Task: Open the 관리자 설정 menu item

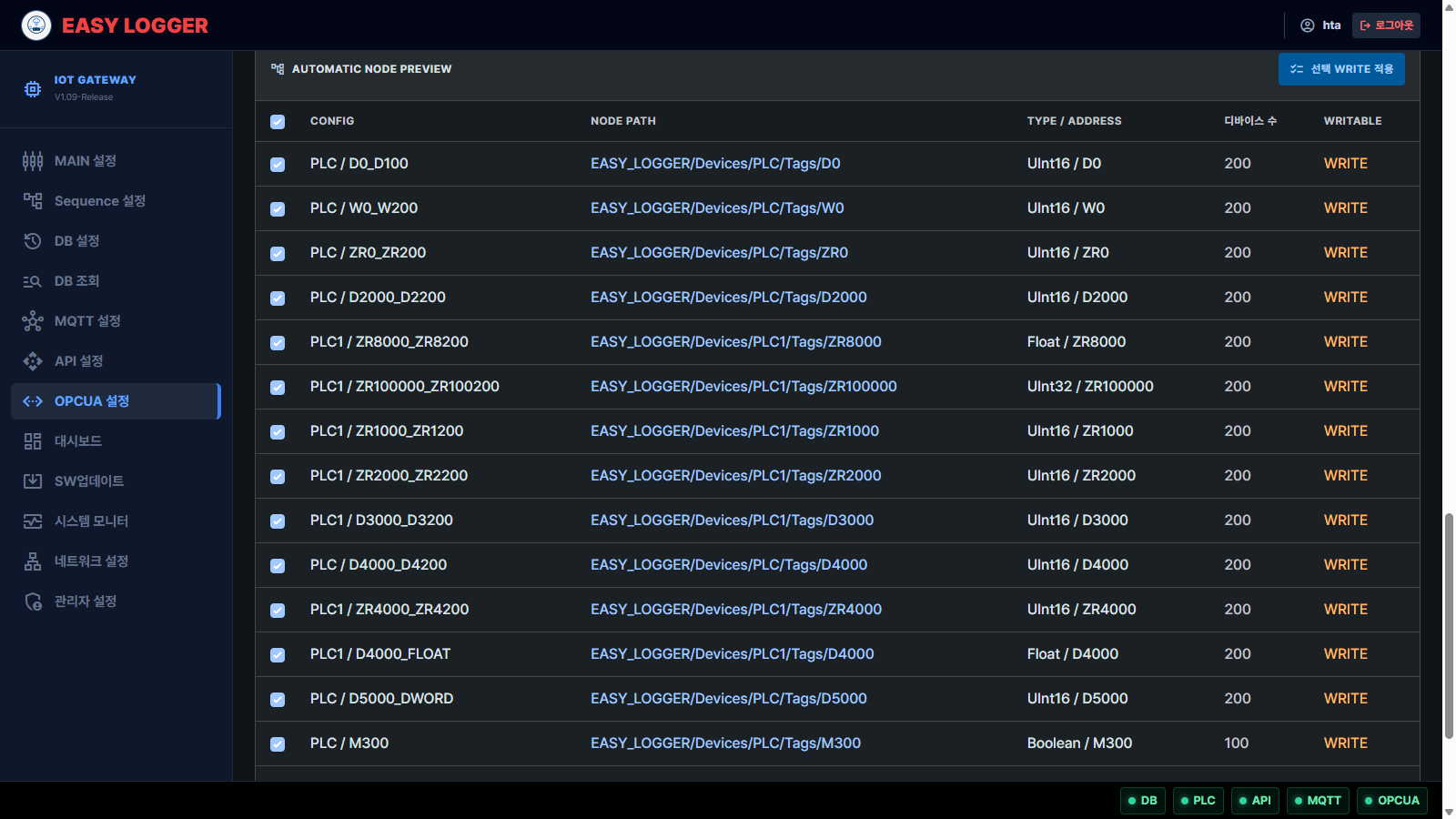Action: point(116,602)
